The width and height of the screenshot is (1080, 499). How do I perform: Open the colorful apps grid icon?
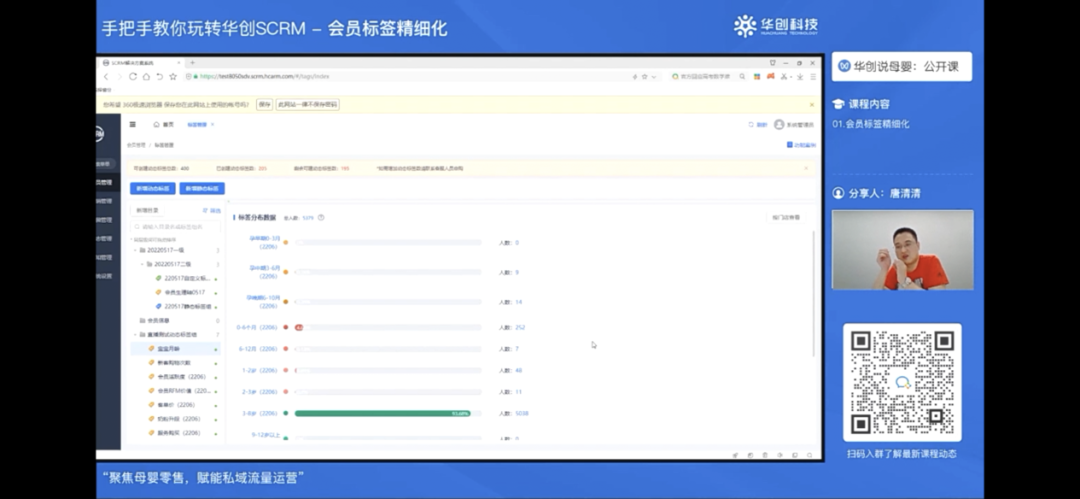[x=757, y=77]
